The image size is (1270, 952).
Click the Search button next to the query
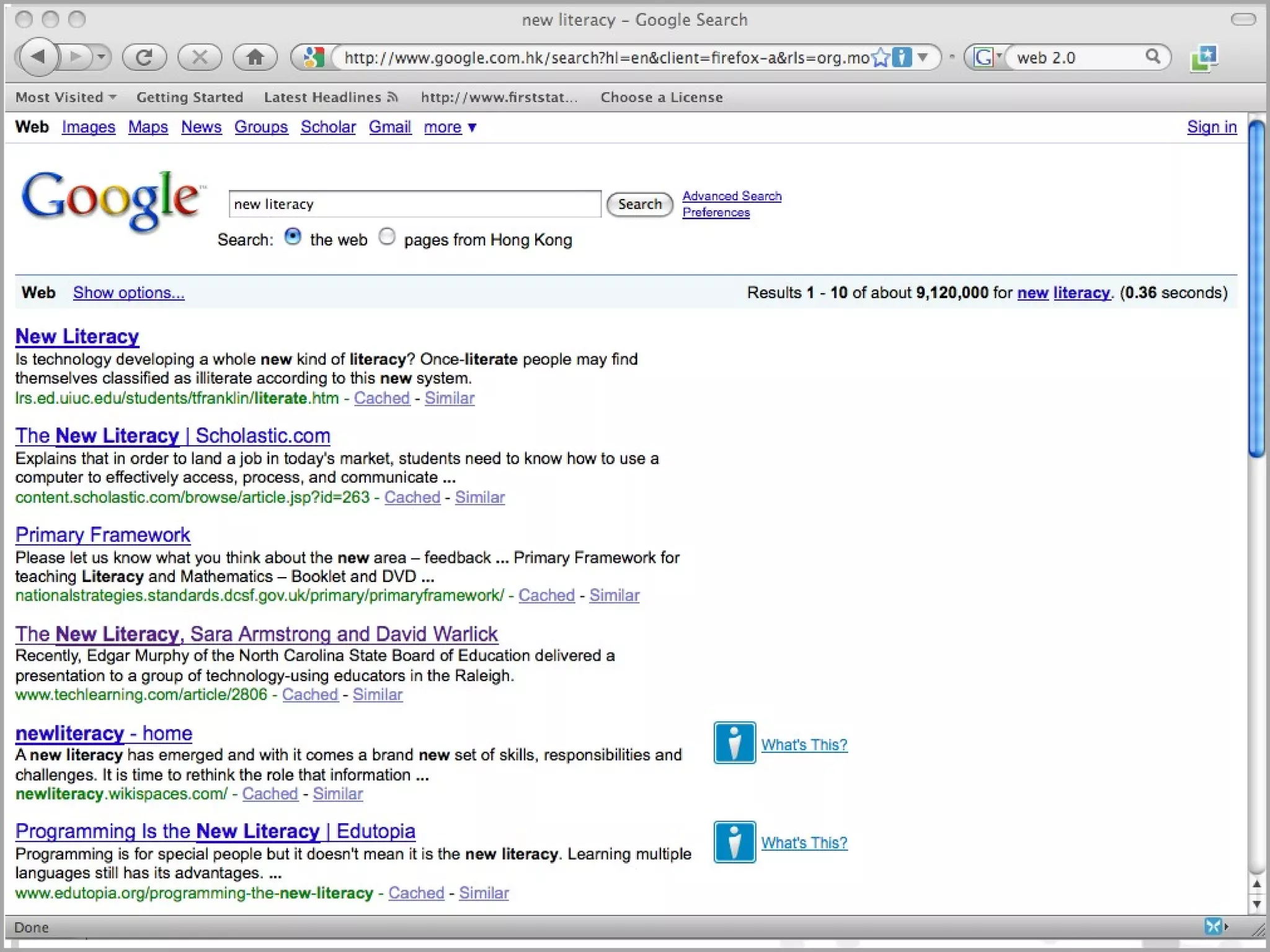click(x=639, y=205)
